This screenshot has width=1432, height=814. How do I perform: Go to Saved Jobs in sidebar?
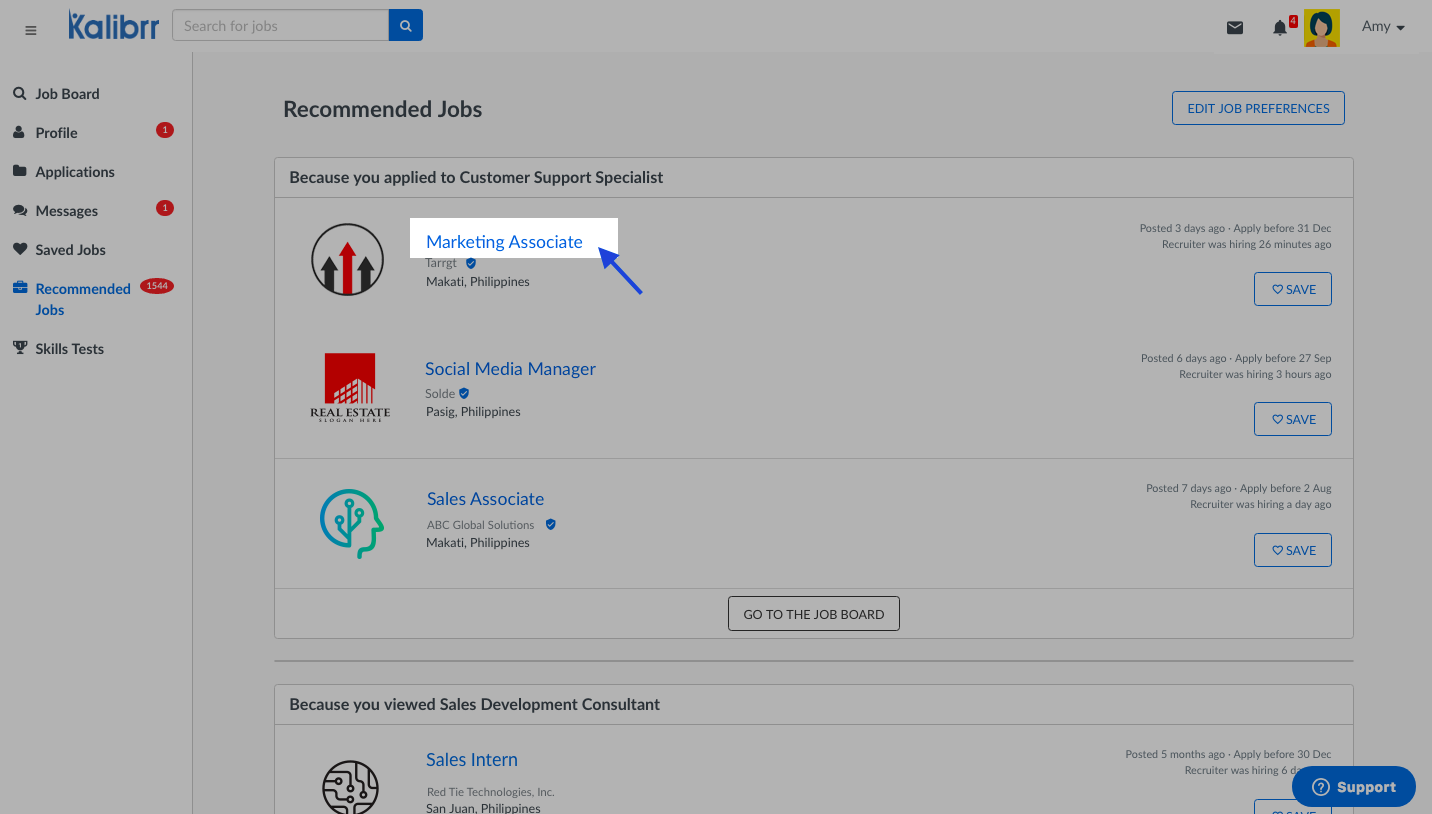point(70,250)
